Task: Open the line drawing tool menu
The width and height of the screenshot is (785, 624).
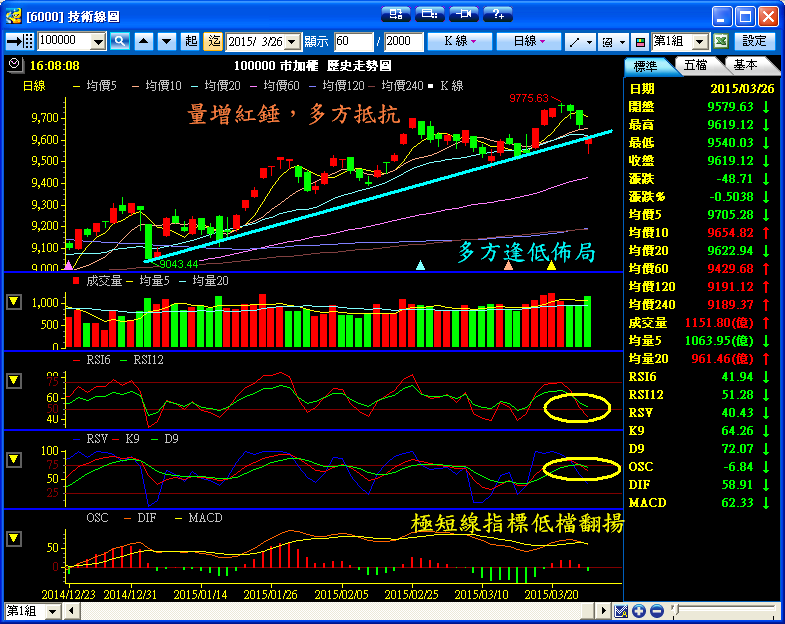Action: tap(579, 41)
